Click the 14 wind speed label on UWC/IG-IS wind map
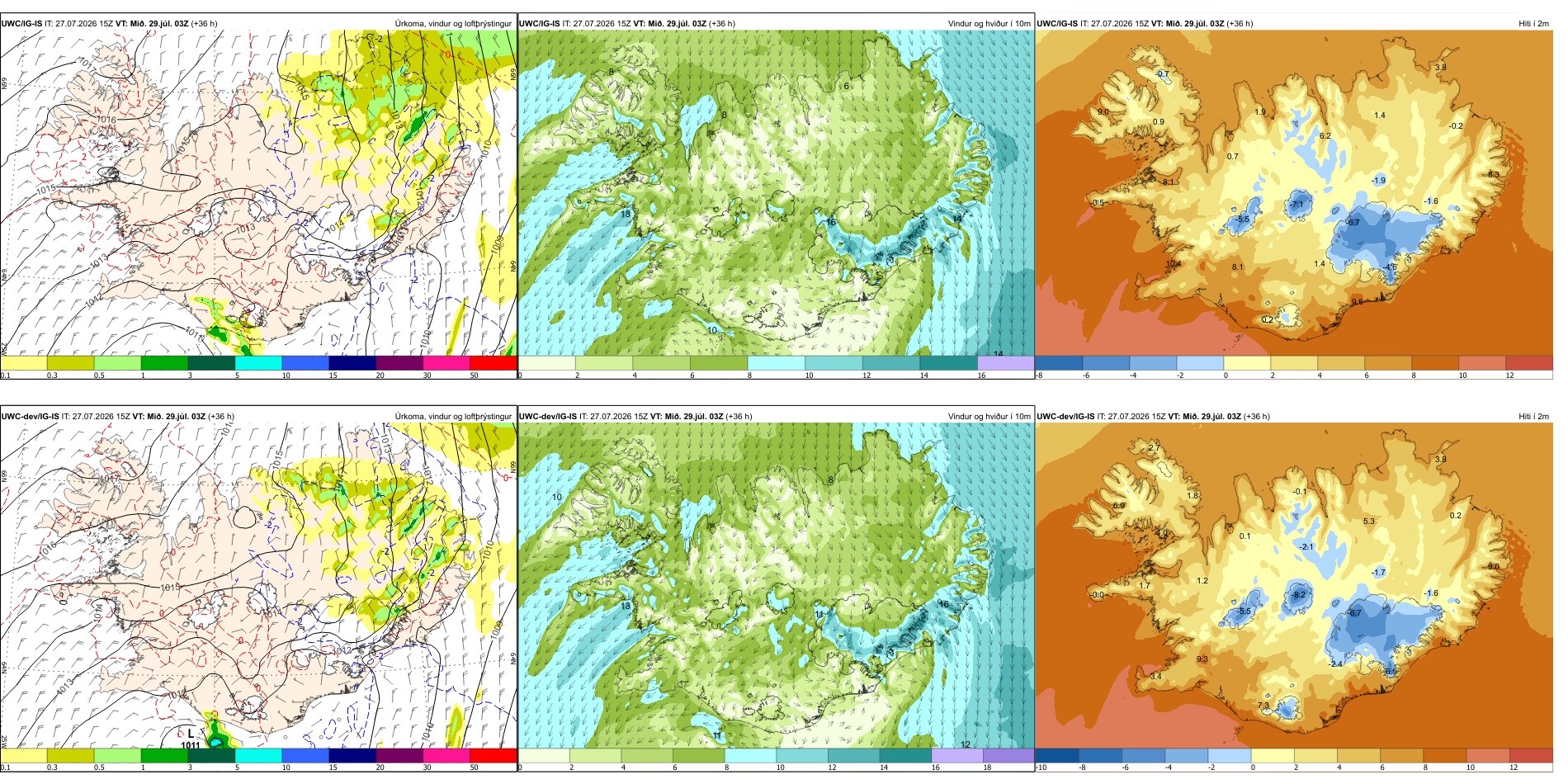Viewport: 1568px width, 784px height. point(998,354)
